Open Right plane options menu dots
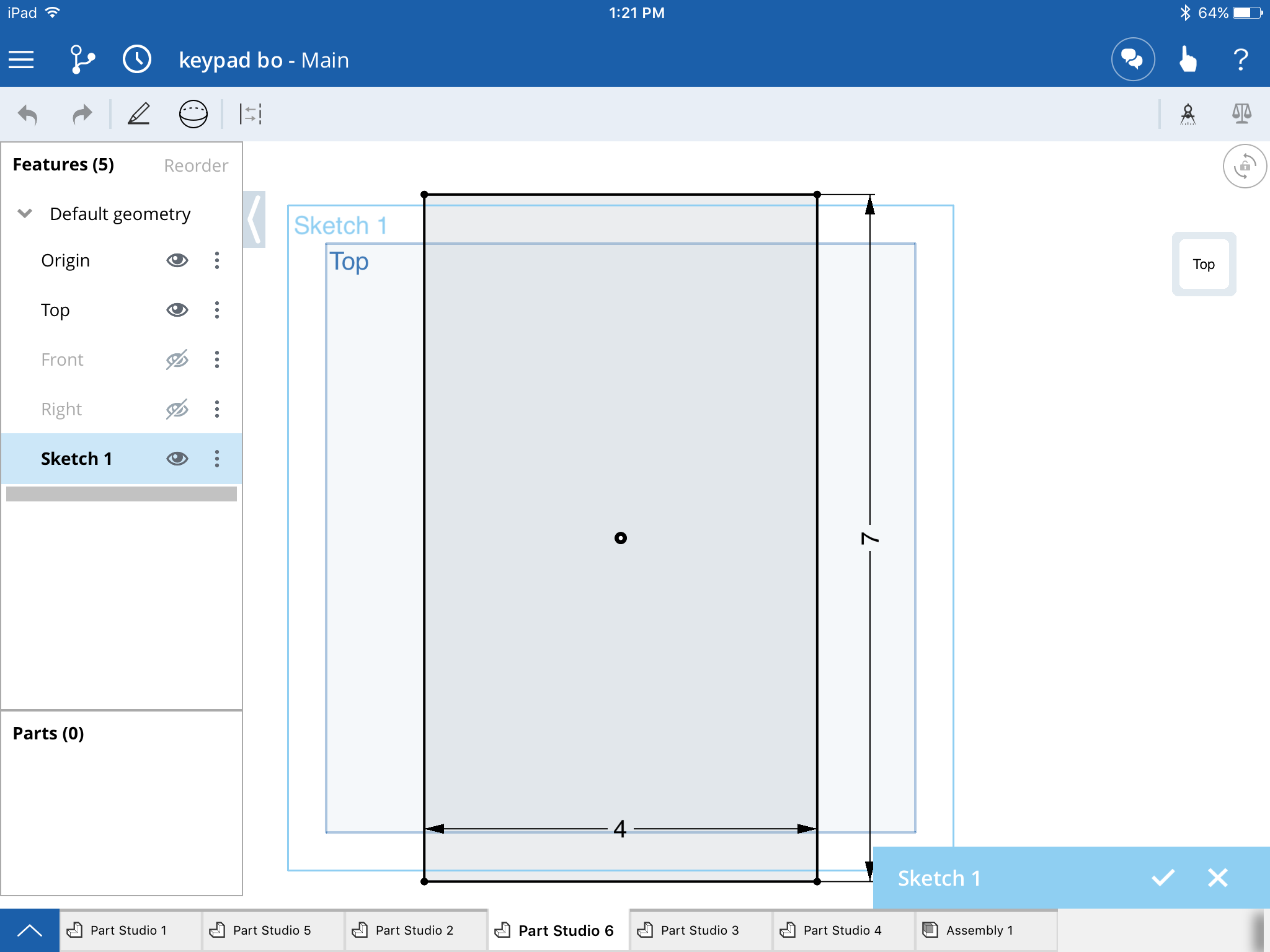This screenshot has width=1270, height=952. [217, 409]
